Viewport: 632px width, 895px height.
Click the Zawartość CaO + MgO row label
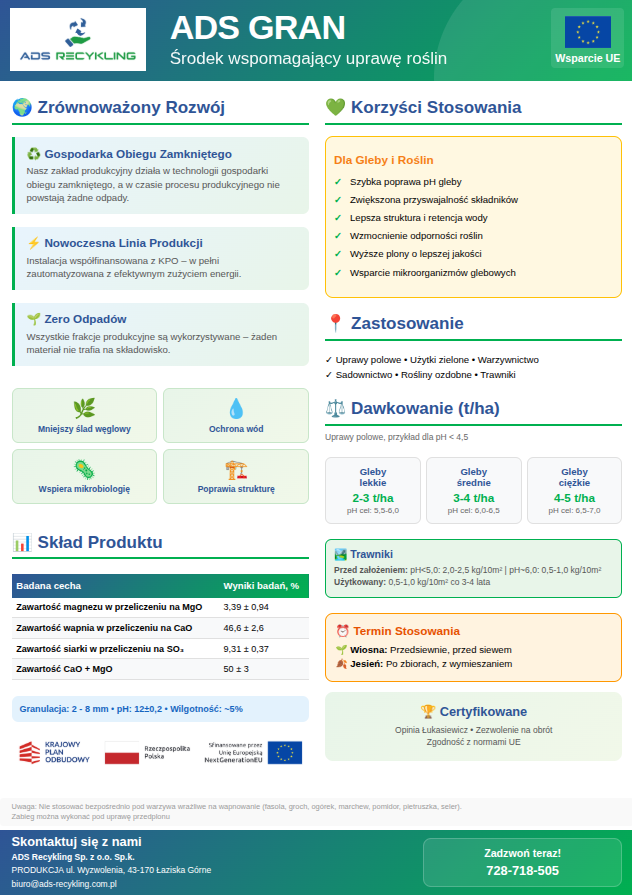64,669
